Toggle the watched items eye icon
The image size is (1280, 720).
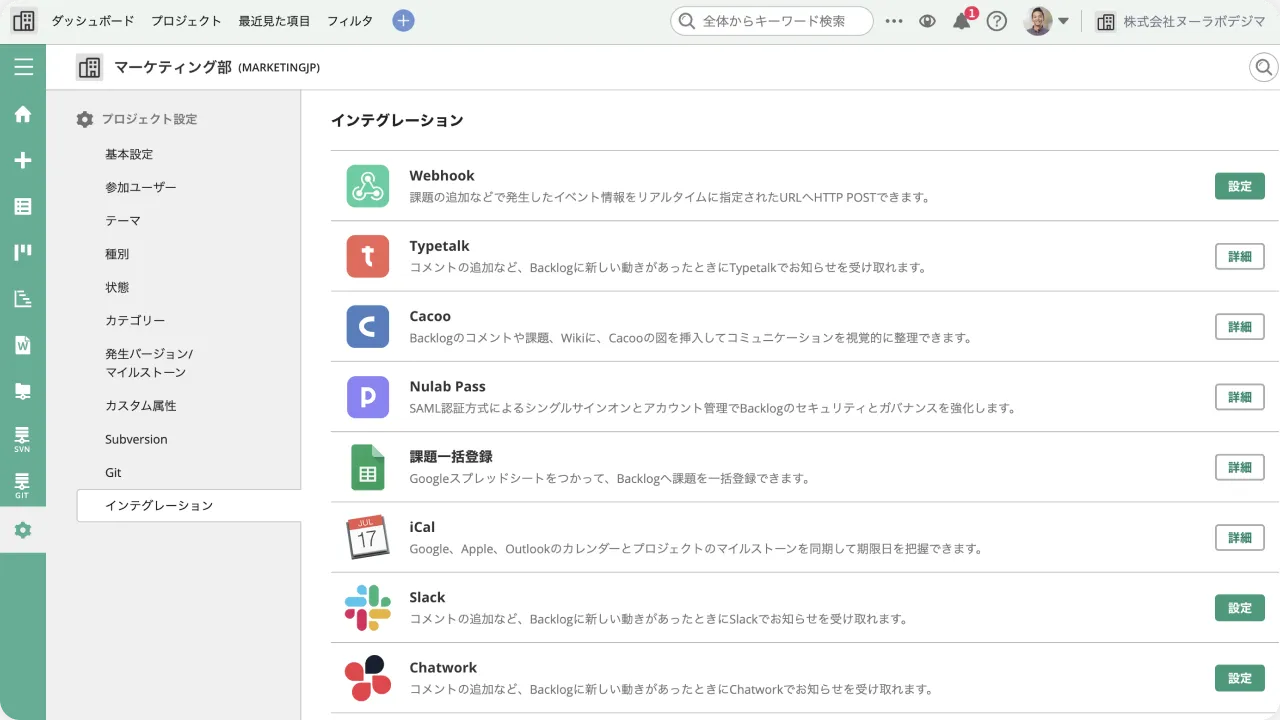(926, 20)
